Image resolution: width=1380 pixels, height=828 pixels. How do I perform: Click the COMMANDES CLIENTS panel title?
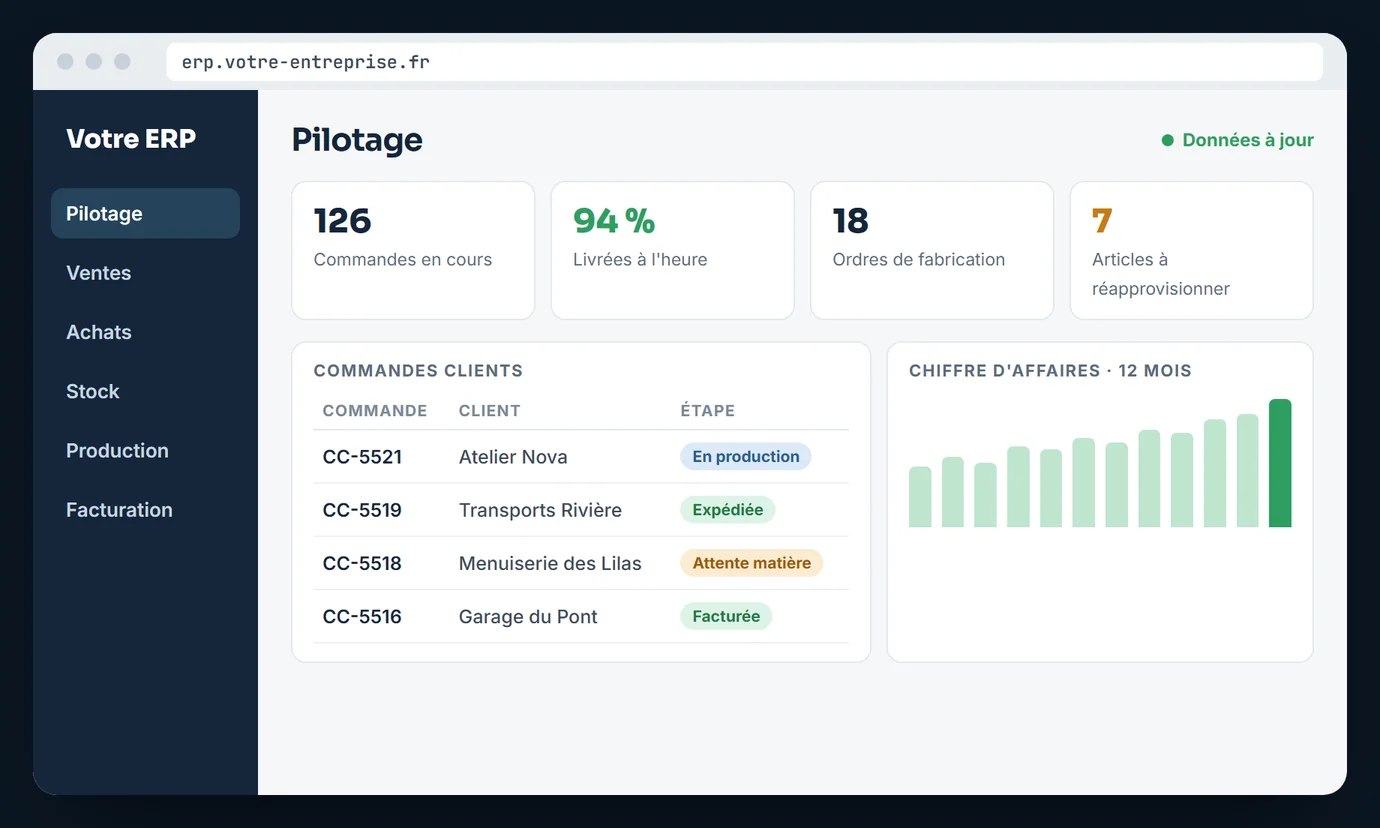418,371
